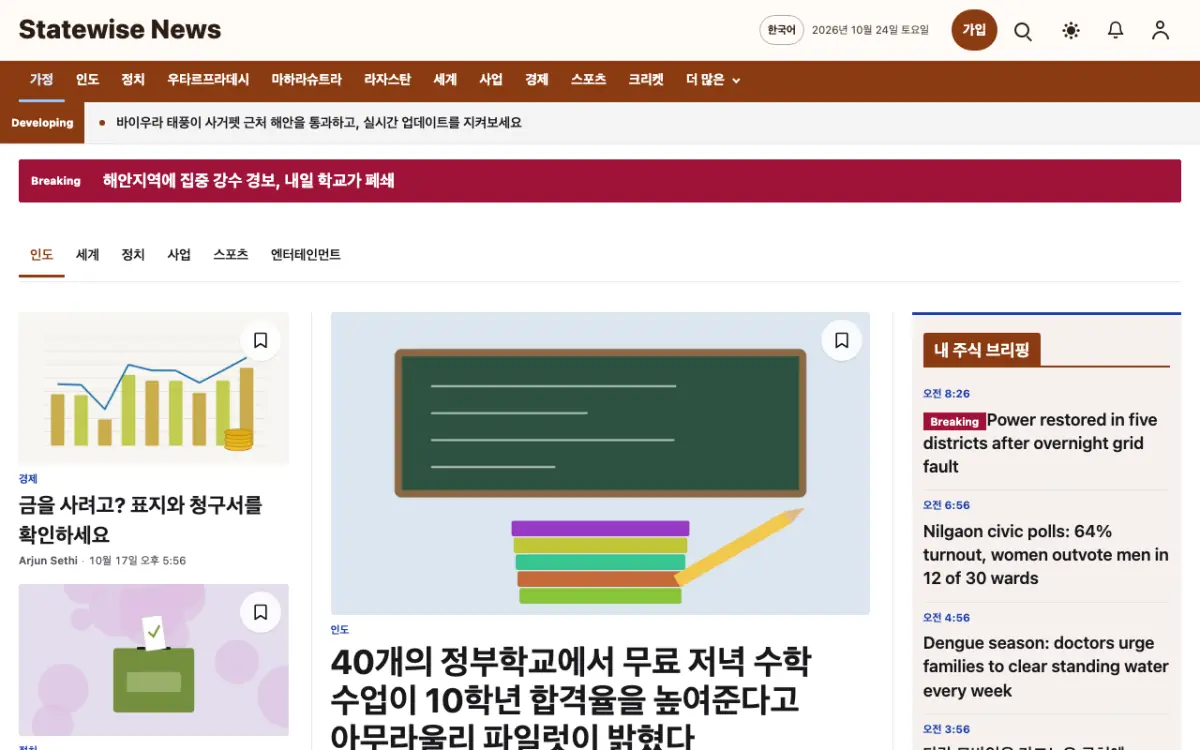Open the chalkboard and books article image

(x=600, y=463)
